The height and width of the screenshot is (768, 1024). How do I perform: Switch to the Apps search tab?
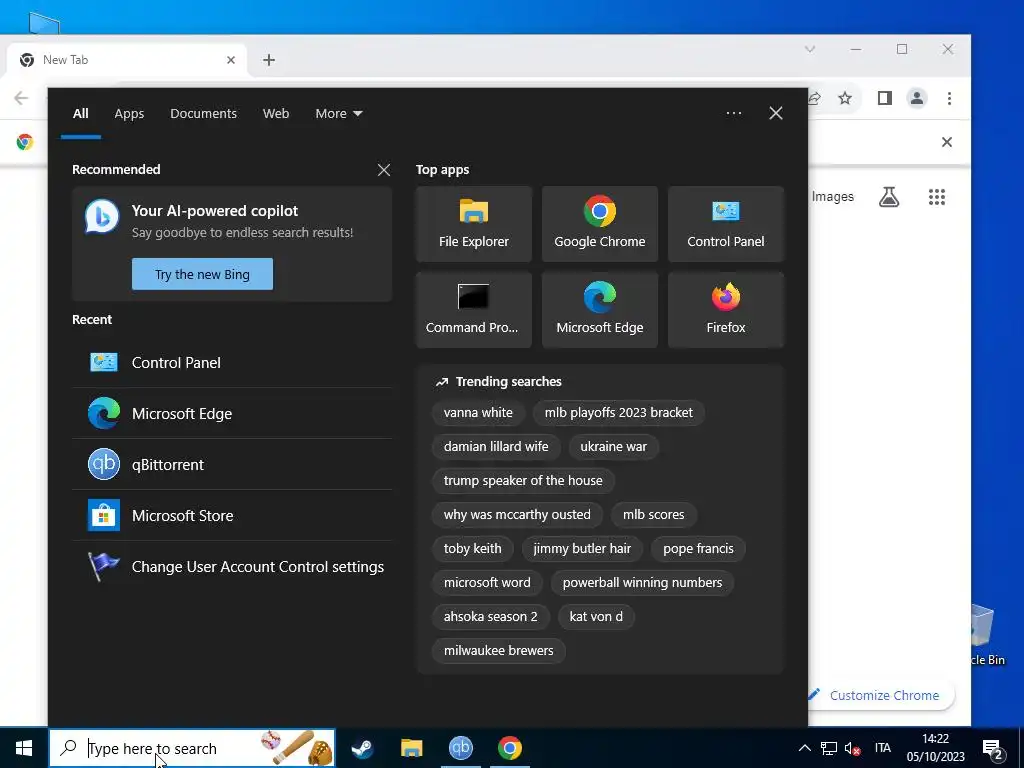(x=129, y=114)
